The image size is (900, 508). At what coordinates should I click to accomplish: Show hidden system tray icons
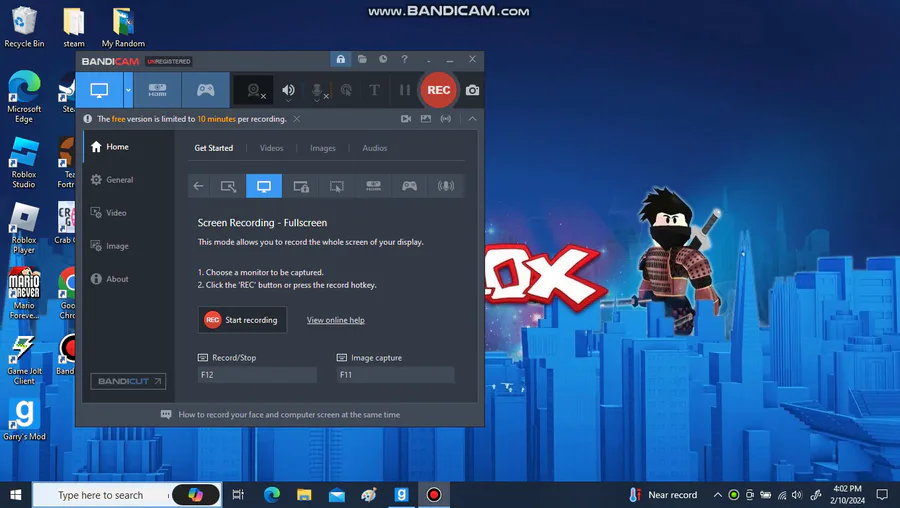click(x=717, y=495)
